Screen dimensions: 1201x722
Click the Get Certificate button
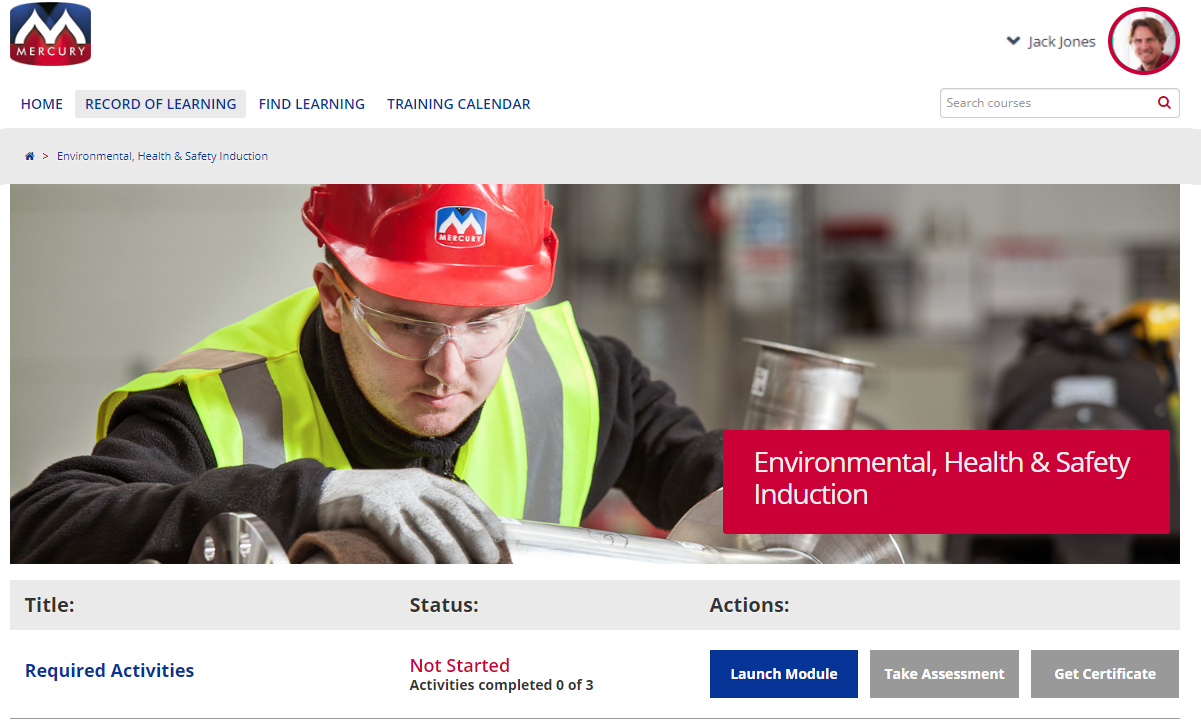1105,674
